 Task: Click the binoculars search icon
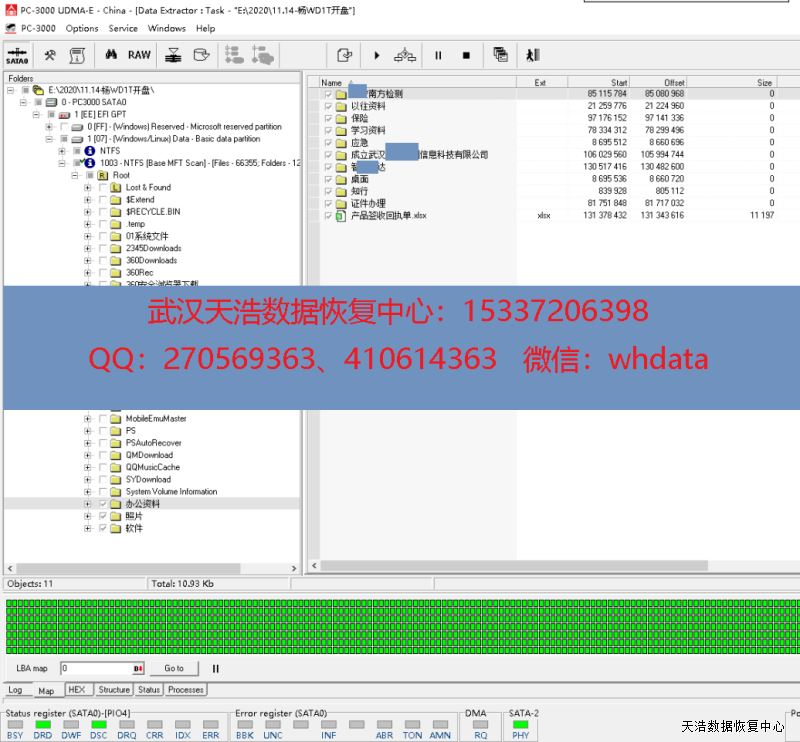pos(112,55)
